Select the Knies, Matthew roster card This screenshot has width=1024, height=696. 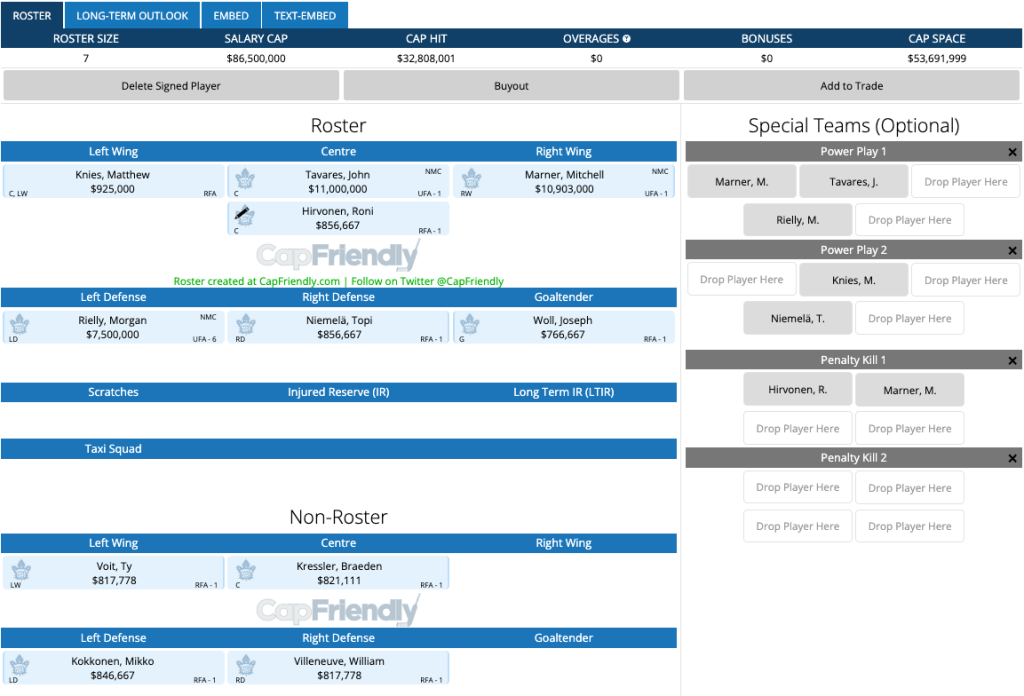pyautogui.click(x=113, y=182)
